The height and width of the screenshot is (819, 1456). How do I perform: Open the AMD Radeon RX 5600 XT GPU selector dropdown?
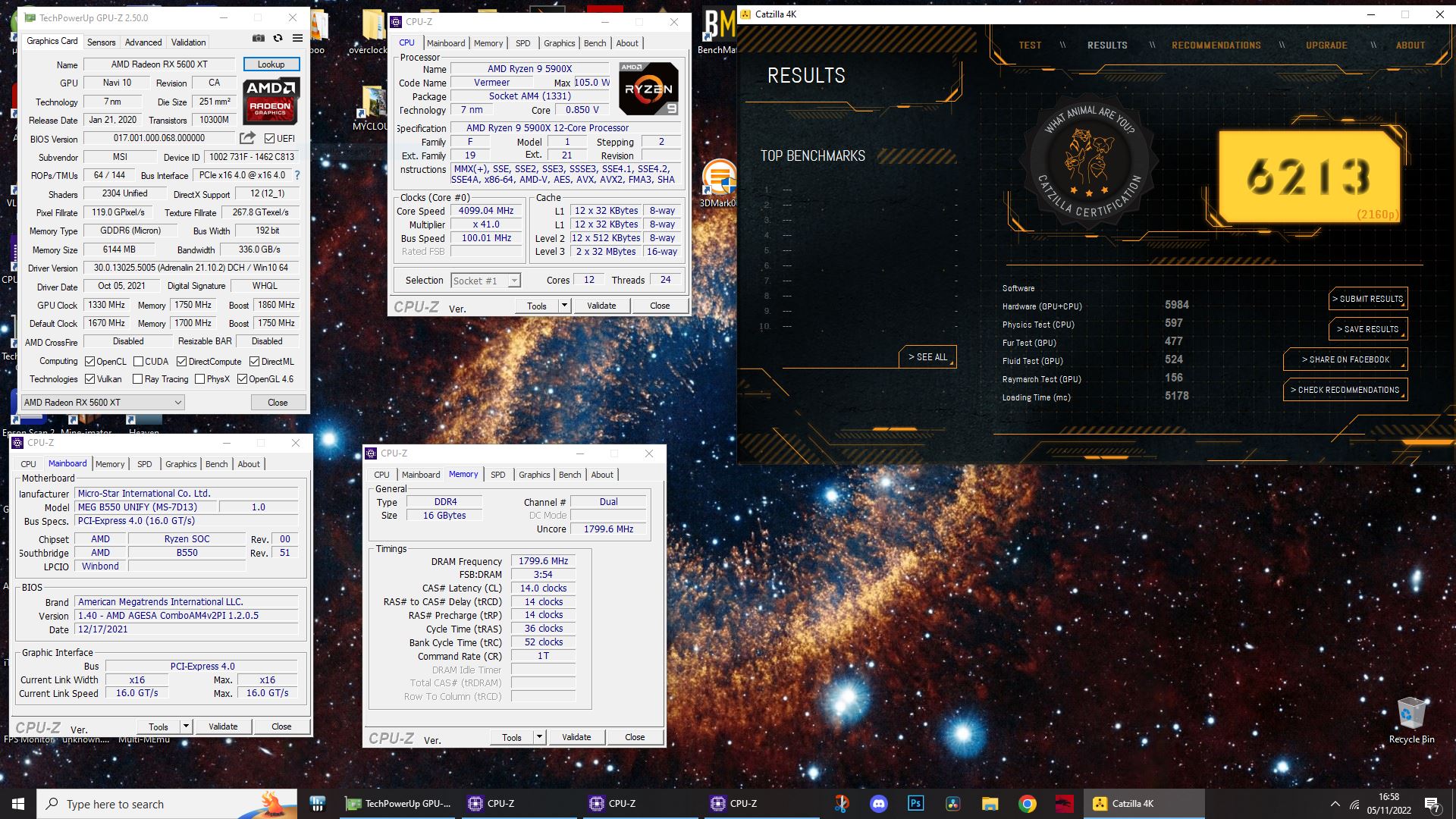coord(103,403)
